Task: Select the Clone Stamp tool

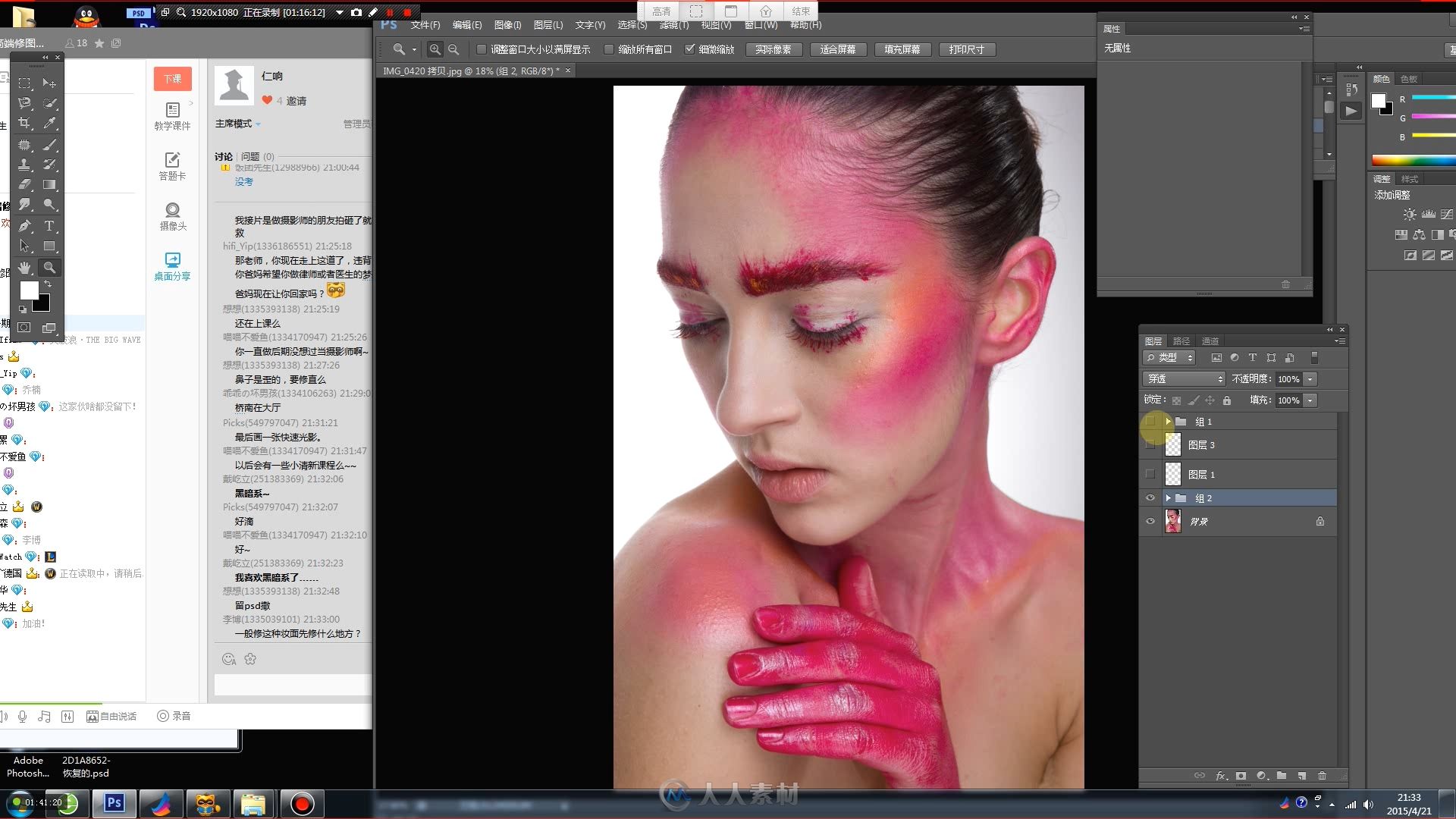Action: (24, 164)
